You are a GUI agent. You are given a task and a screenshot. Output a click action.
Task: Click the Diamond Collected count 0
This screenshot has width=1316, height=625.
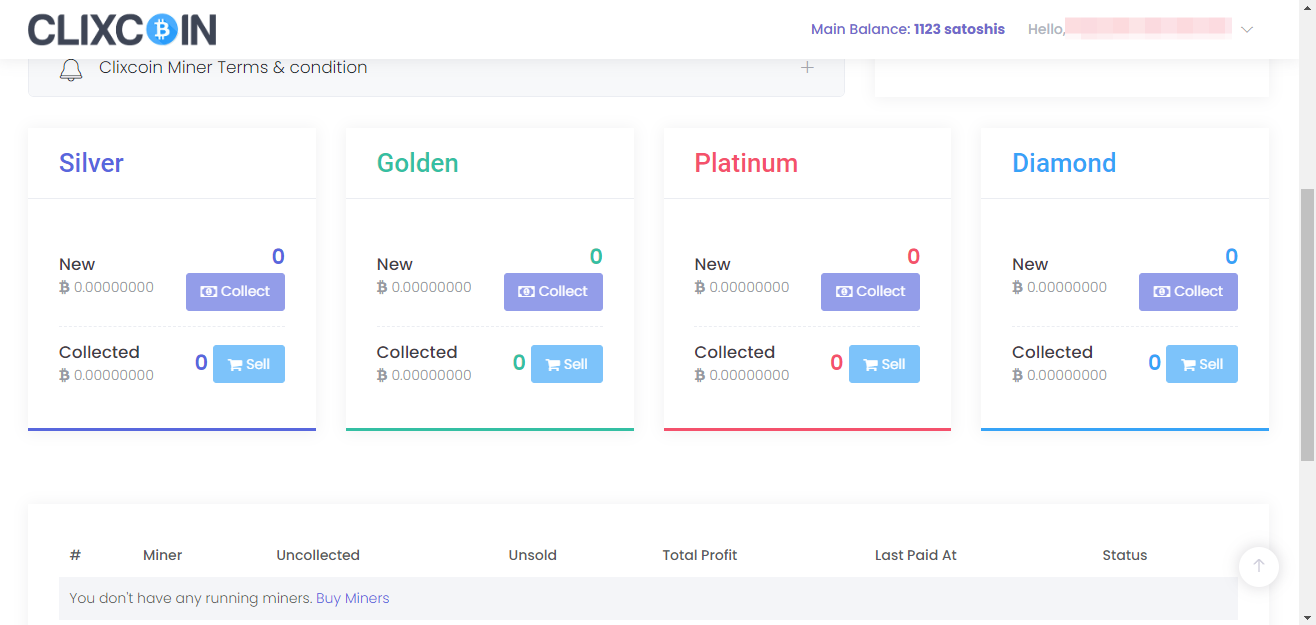tap(1154, 363)
